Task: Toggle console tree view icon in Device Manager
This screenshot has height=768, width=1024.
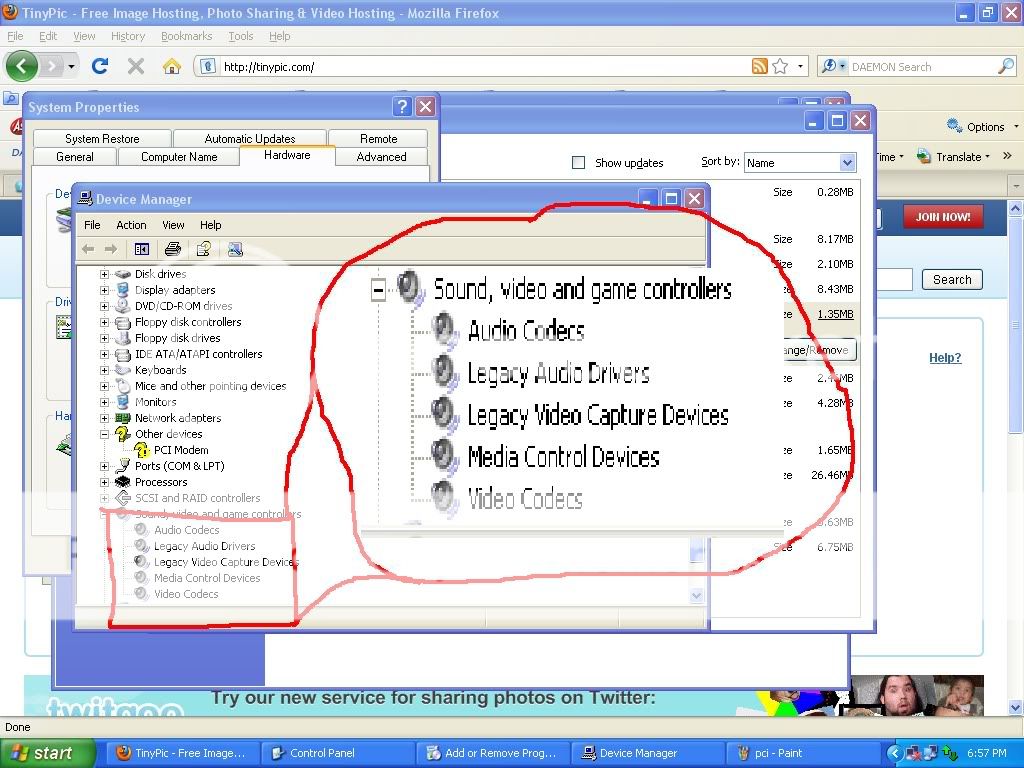Action: 142,249
